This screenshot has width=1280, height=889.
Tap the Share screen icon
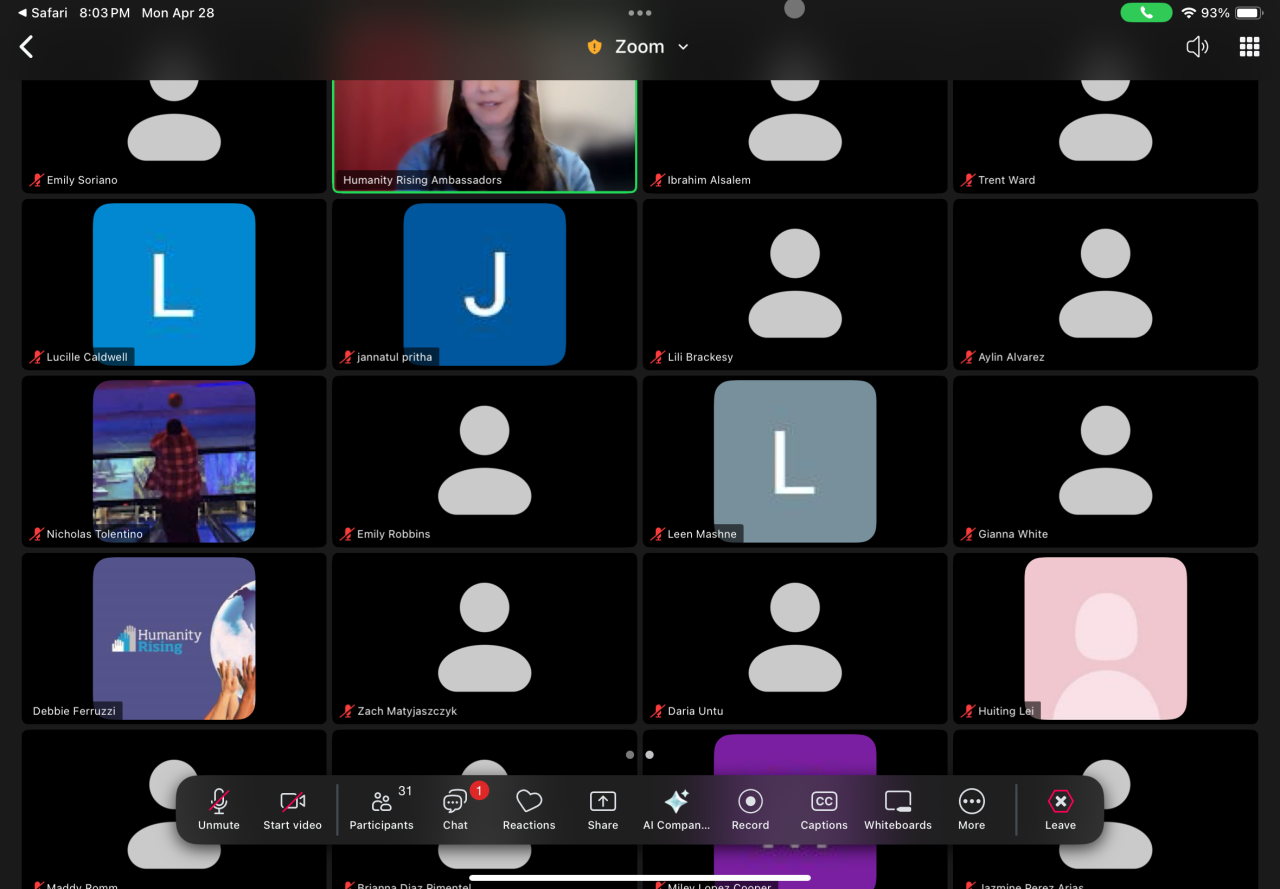click(x=603, y=809)
